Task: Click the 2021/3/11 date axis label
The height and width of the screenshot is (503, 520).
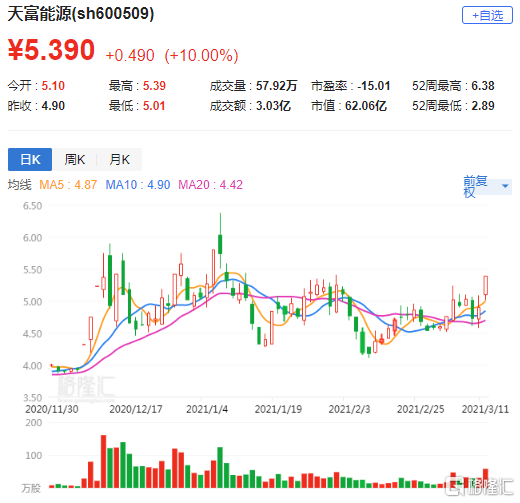Action: click(x=485, y=409)
